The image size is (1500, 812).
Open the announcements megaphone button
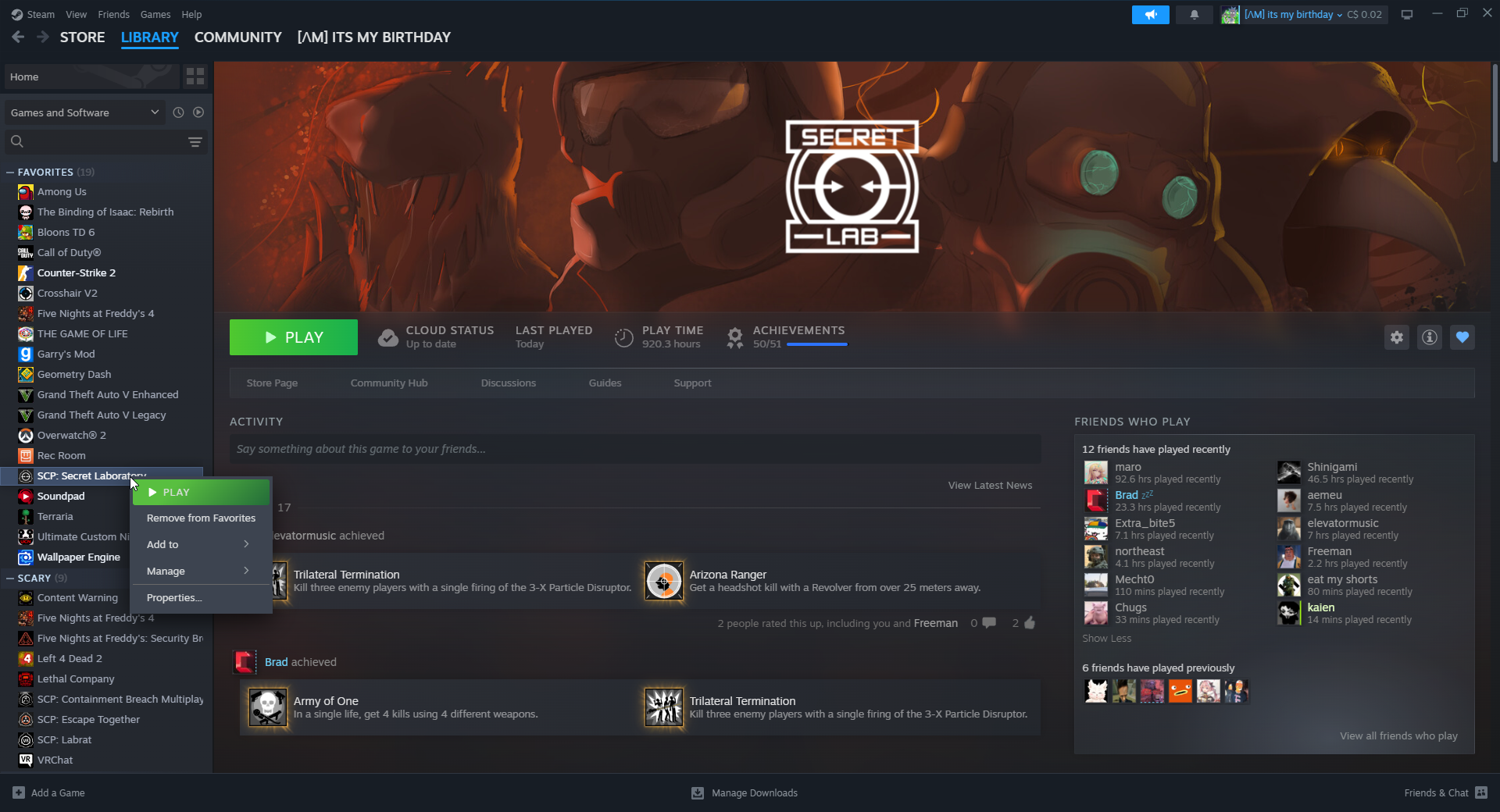(1150, 14)
